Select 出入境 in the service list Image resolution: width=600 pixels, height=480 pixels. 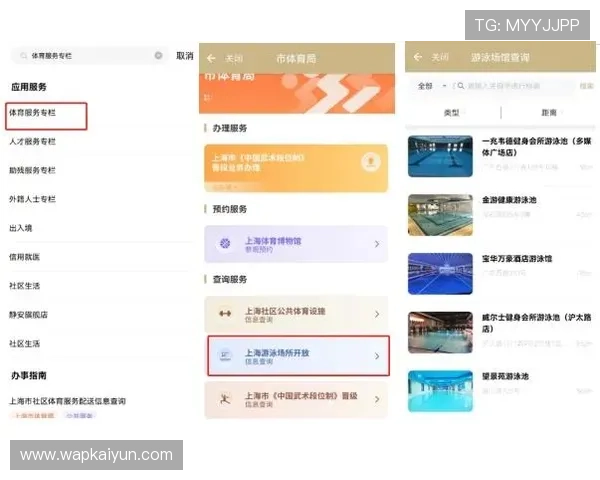[21, 228]
